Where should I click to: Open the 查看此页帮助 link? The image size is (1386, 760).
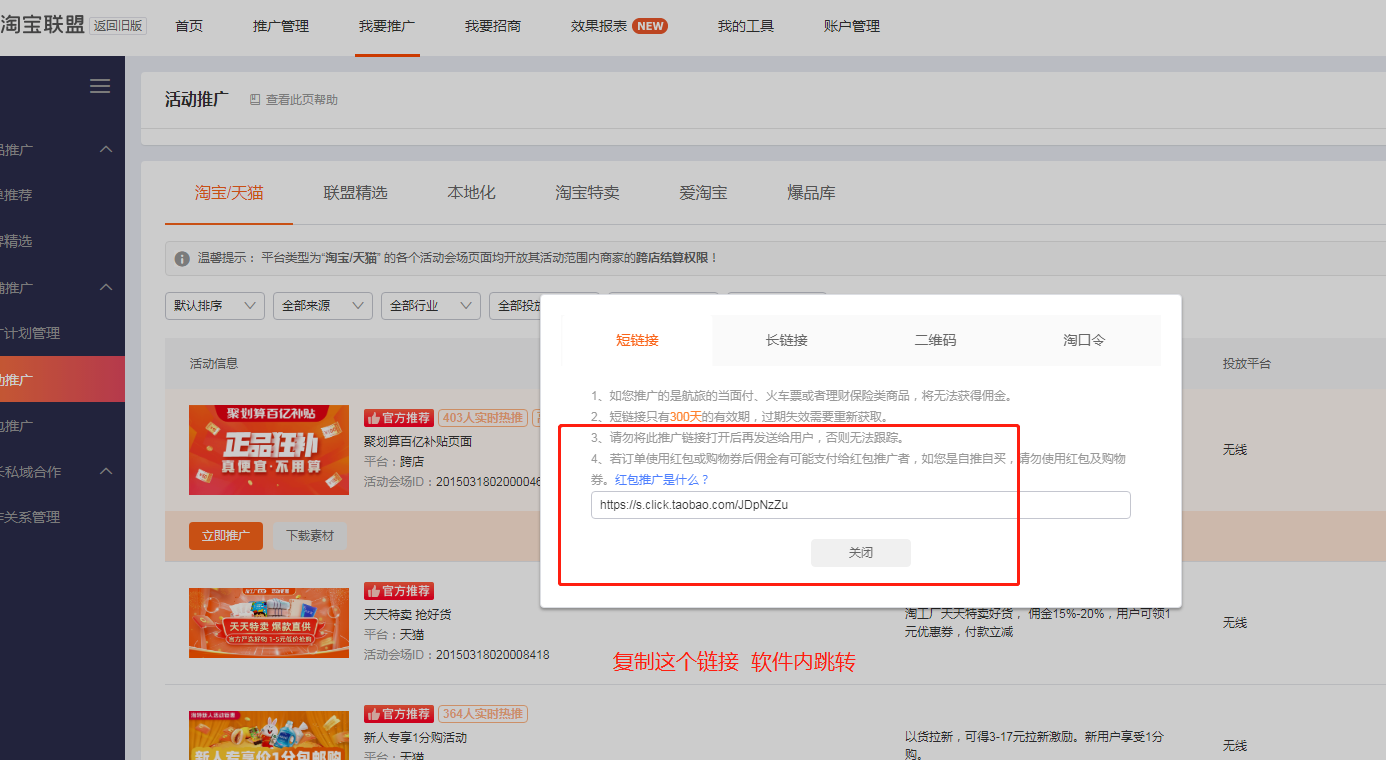tap(301, 100)
